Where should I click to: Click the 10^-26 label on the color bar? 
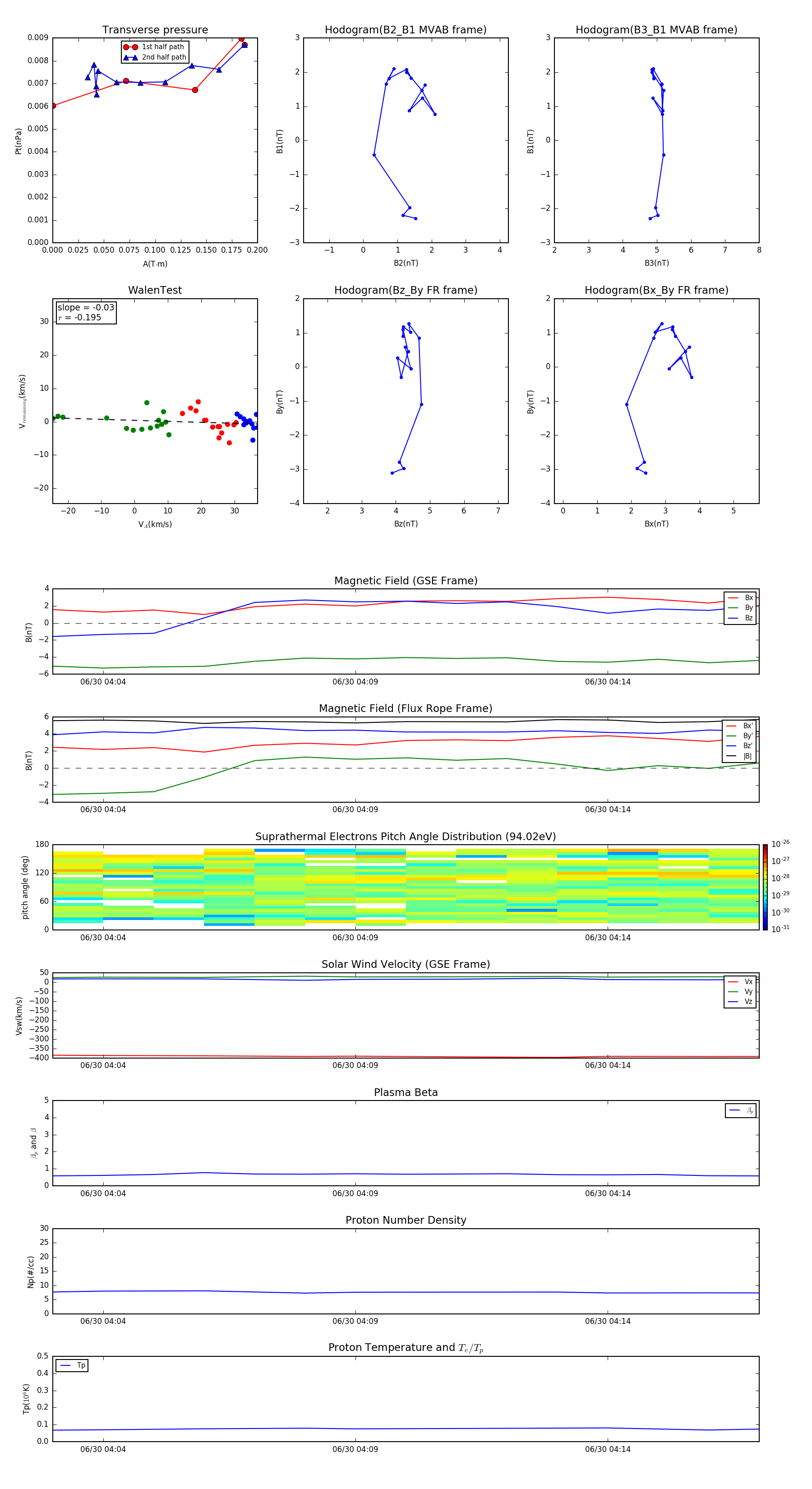(x=780, y=844)
